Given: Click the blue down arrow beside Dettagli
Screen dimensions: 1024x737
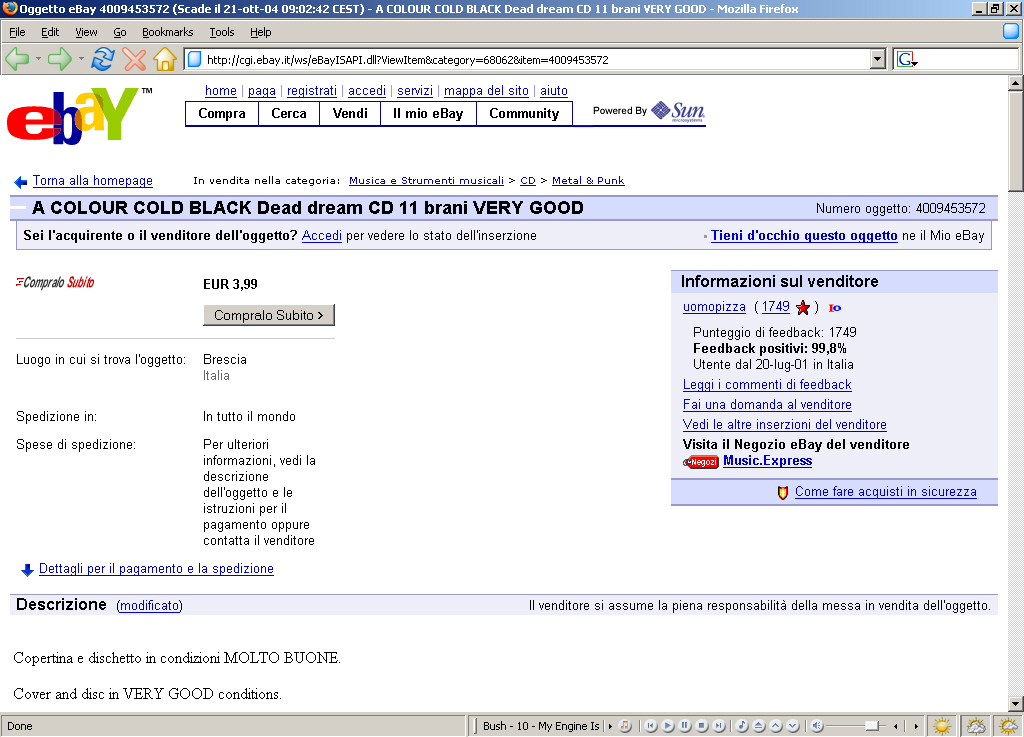Looking at the screenshot, I should tap(27, 570).
